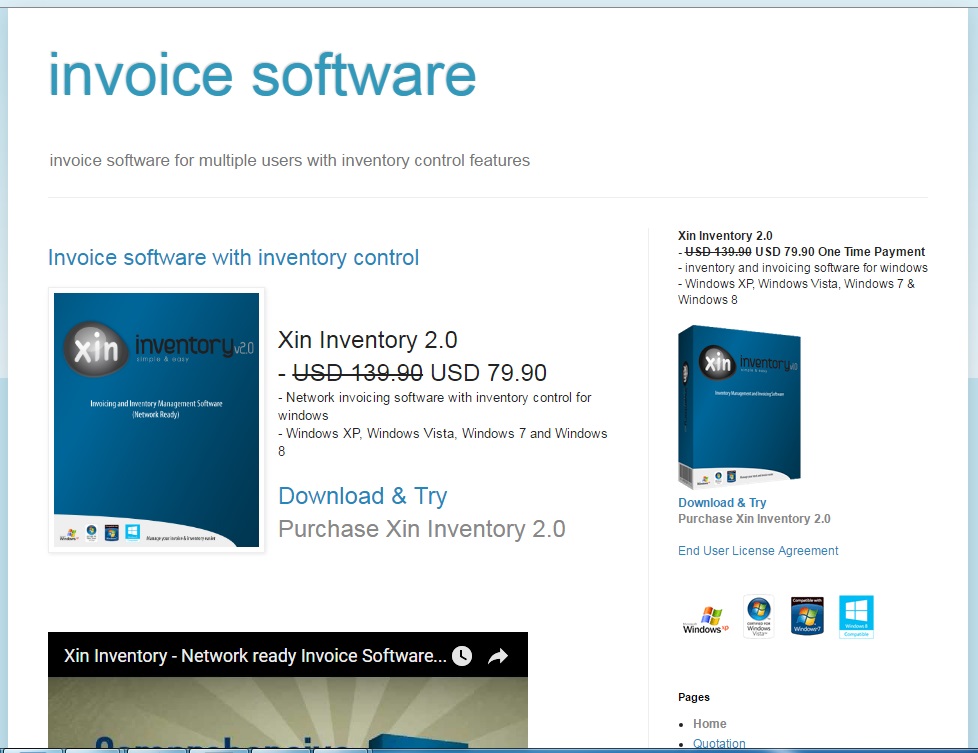Click the main USD 79.90 price text
Image resolution: width=978 pixels, height=753 pixels.
[488, 372]
